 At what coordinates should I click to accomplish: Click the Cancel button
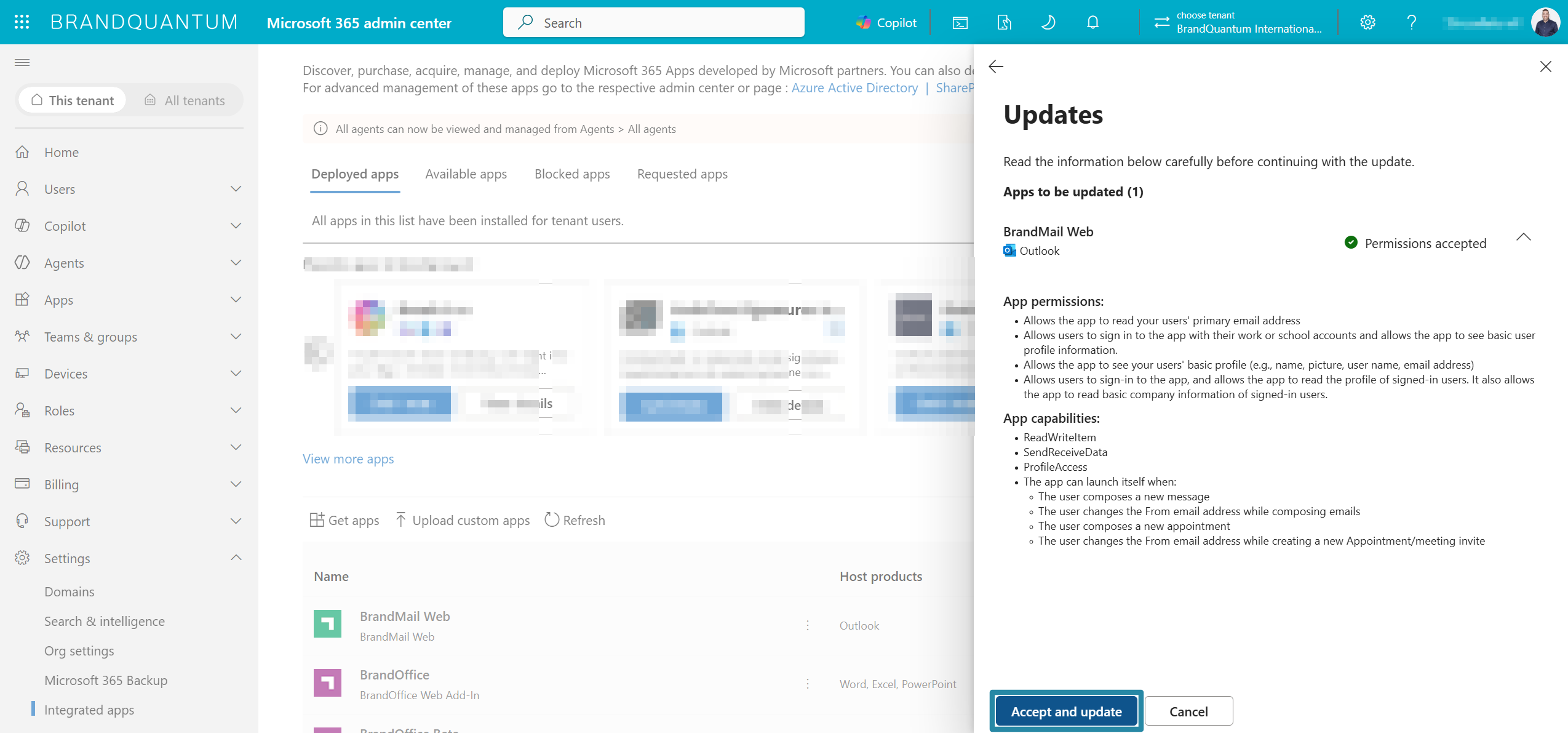(1188, 711)
